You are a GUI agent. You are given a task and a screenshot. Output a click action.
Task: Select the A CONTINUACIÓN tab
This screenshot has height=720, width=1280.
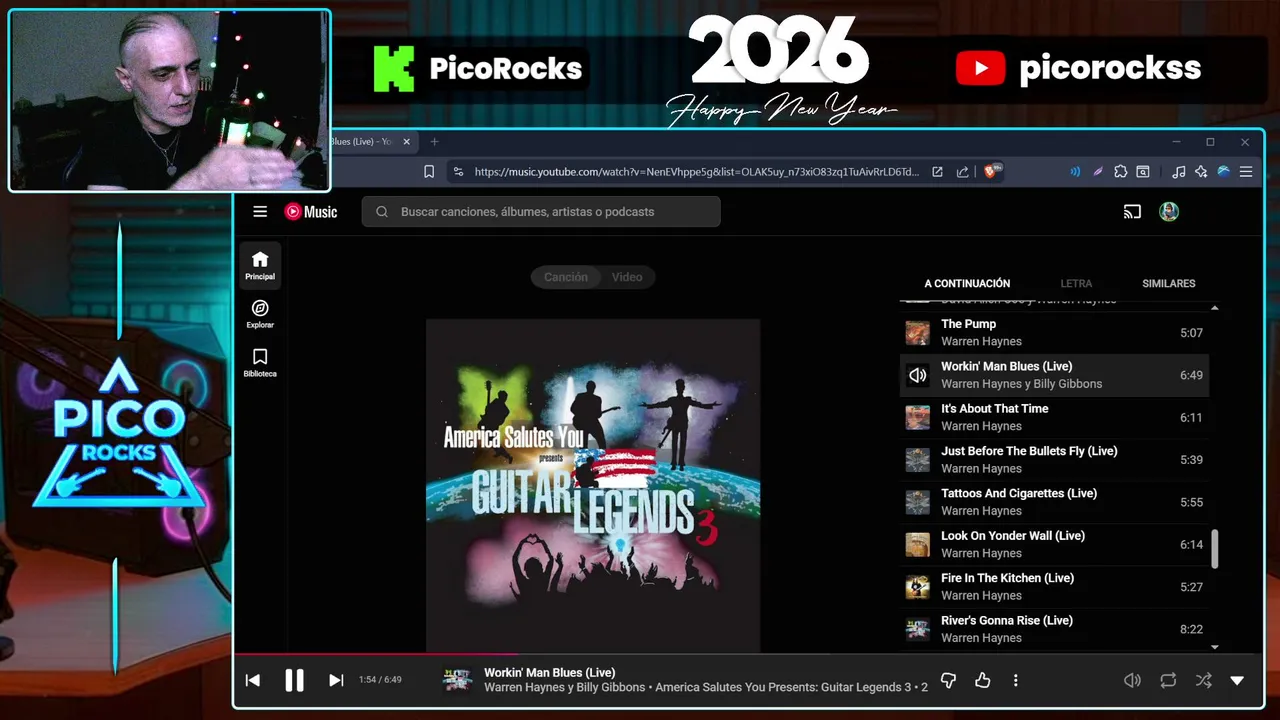tap(967, 284)
